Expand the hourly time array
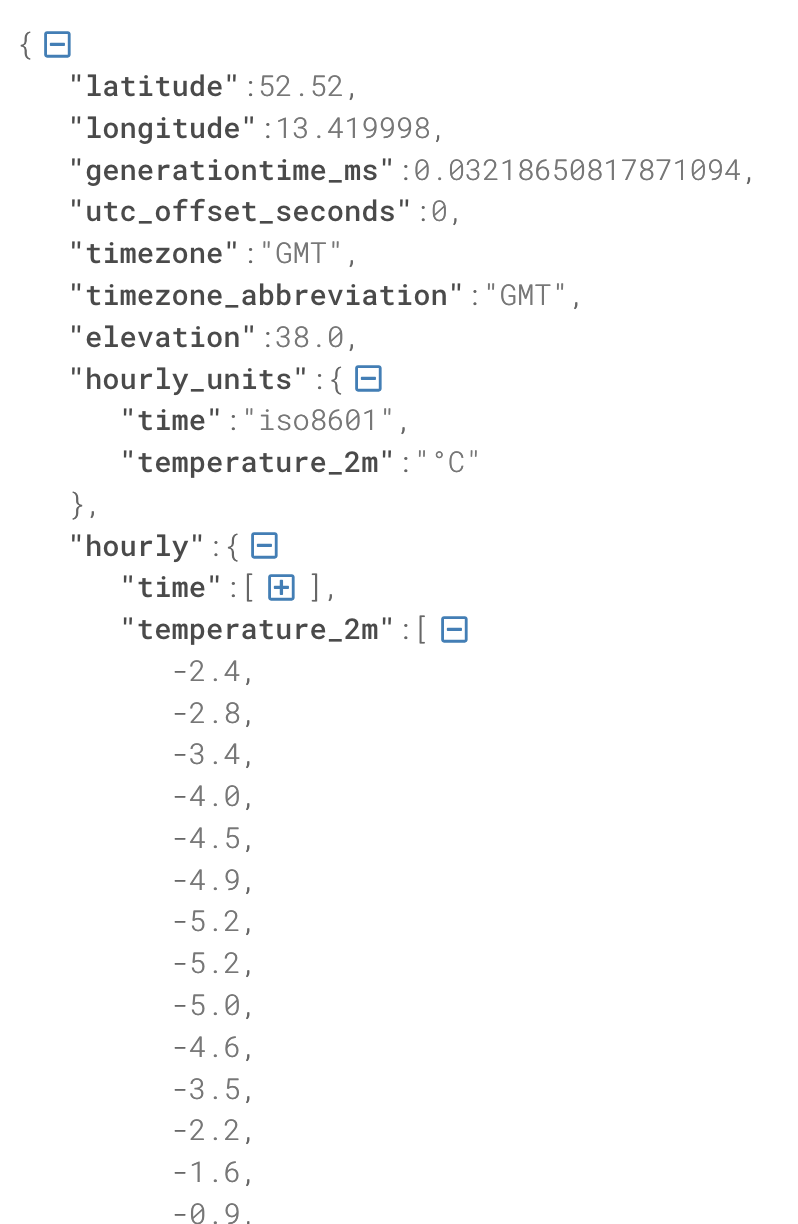The width and height of the screenshot is (798, 1224). [x=282, y=588]
